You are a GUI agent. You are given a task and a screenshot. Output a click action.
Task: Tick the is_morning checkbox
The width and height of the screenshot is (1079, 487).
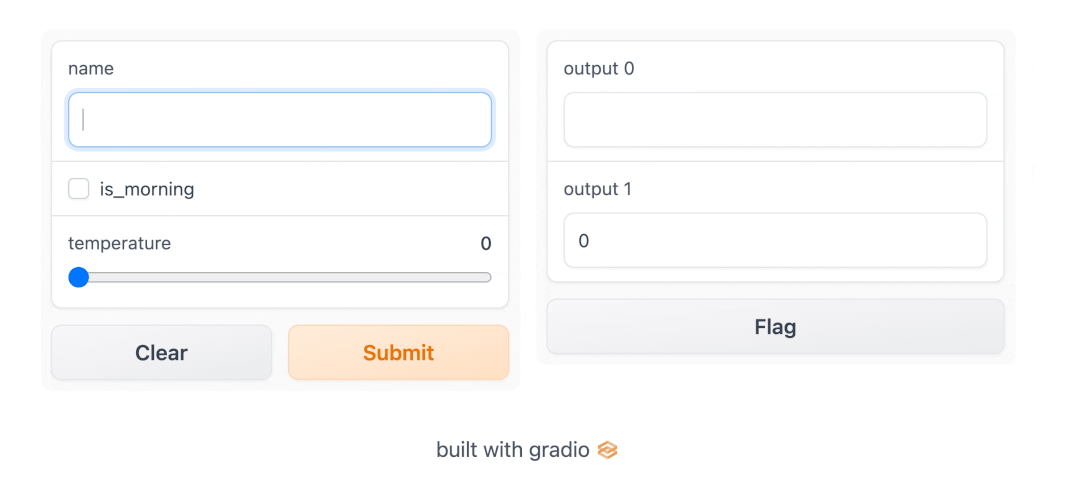pyautogui.click(x=78, y=188)
